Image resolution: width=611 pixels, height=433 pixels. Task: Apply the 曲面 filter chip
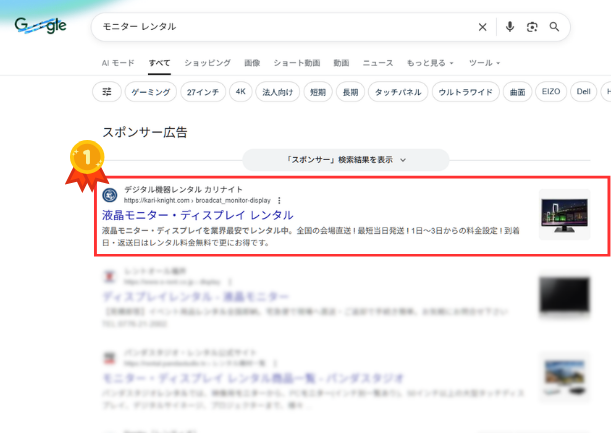[517, 92]
